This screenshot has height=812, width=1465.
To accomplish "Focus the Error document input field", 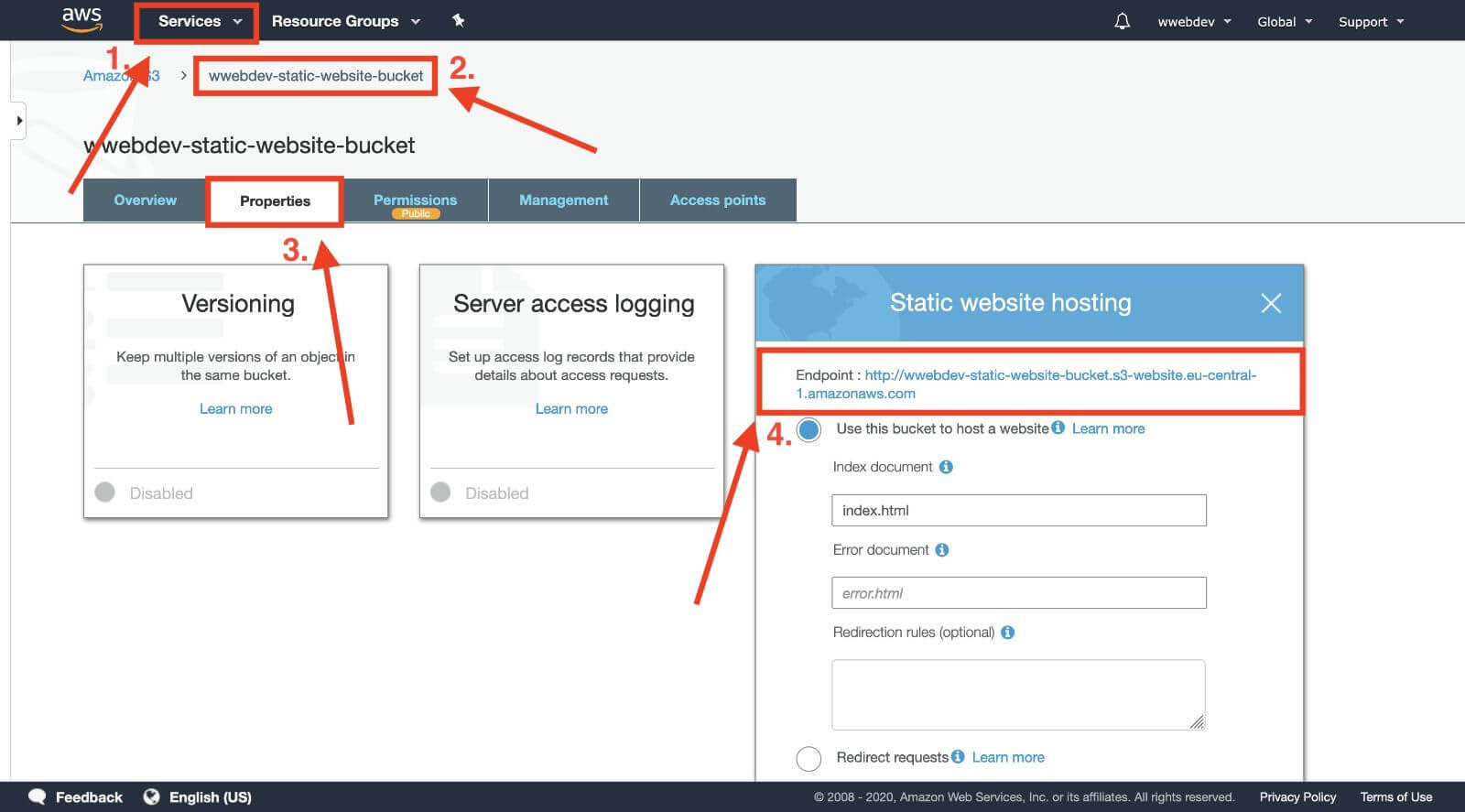I will pyautogui.click(x=1018, y=592).
